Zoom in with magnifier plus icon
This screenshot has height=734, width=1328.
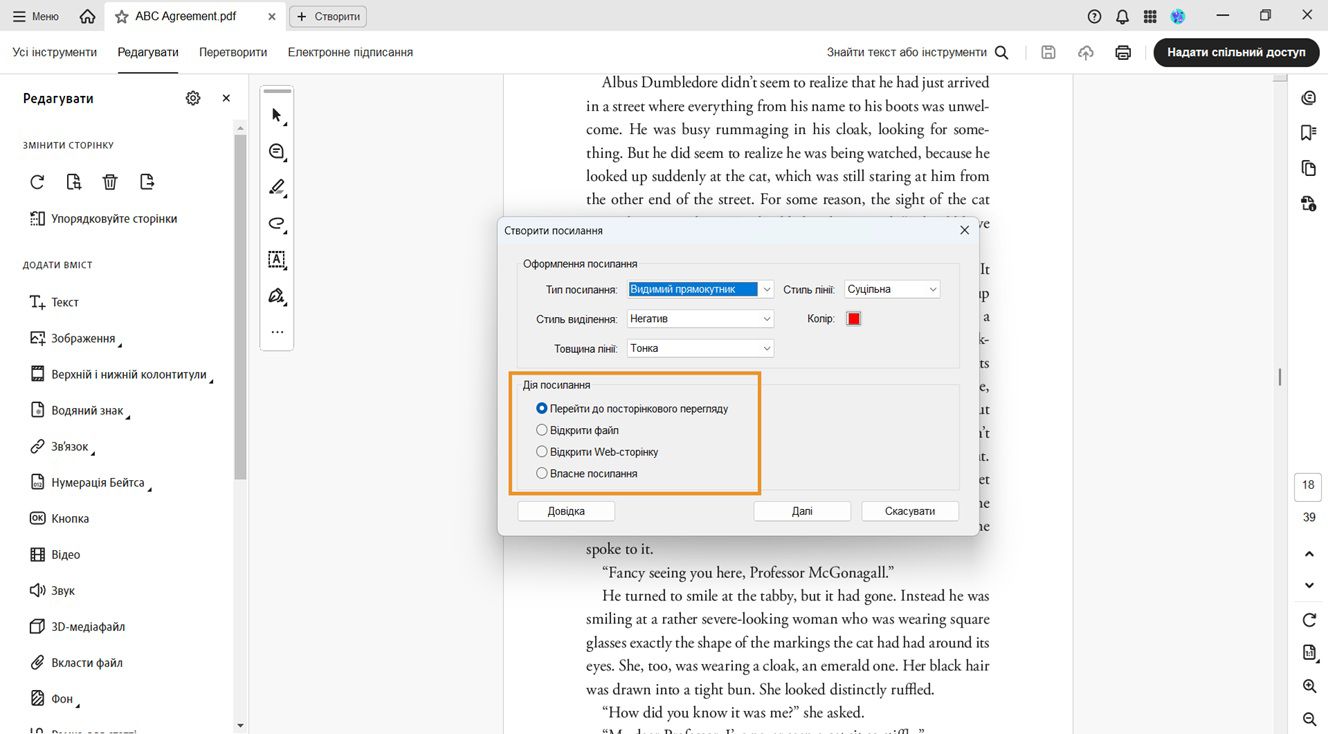pyautogui.click(x=1309, y=686)
